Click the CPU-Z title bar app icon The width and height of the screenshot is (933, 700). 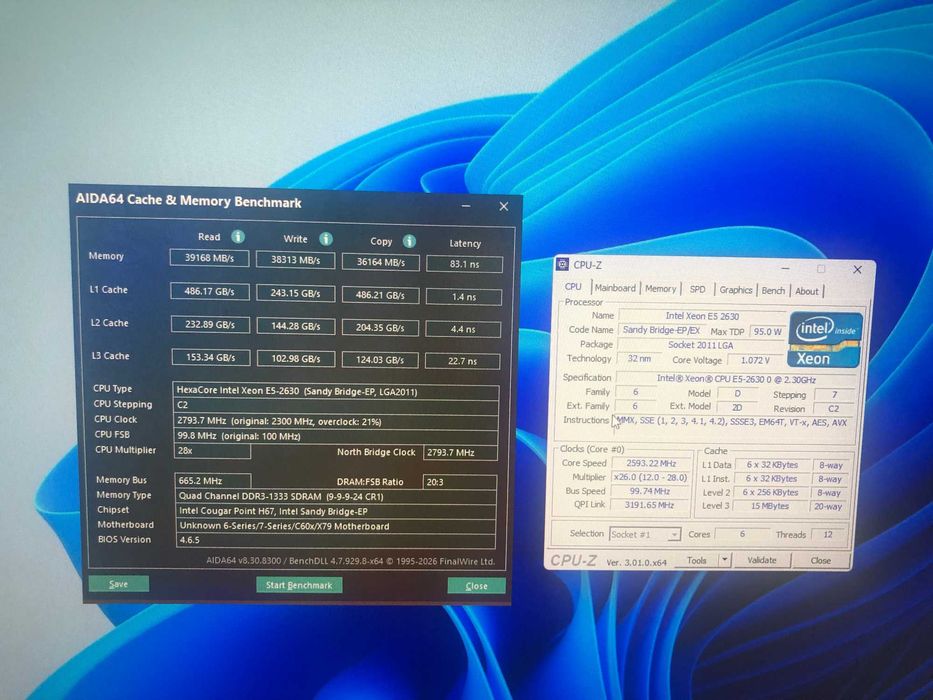coord(562,264)
